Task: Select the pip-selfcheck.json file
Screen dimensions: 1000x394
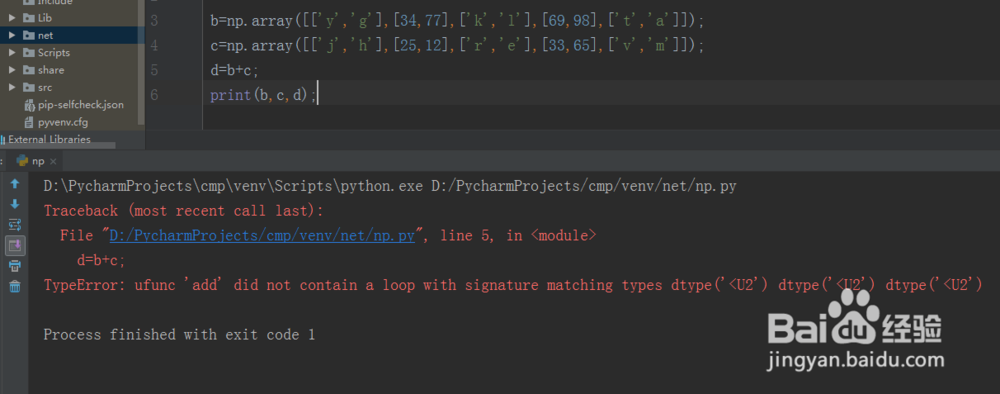Action: (x=80, y=105)
